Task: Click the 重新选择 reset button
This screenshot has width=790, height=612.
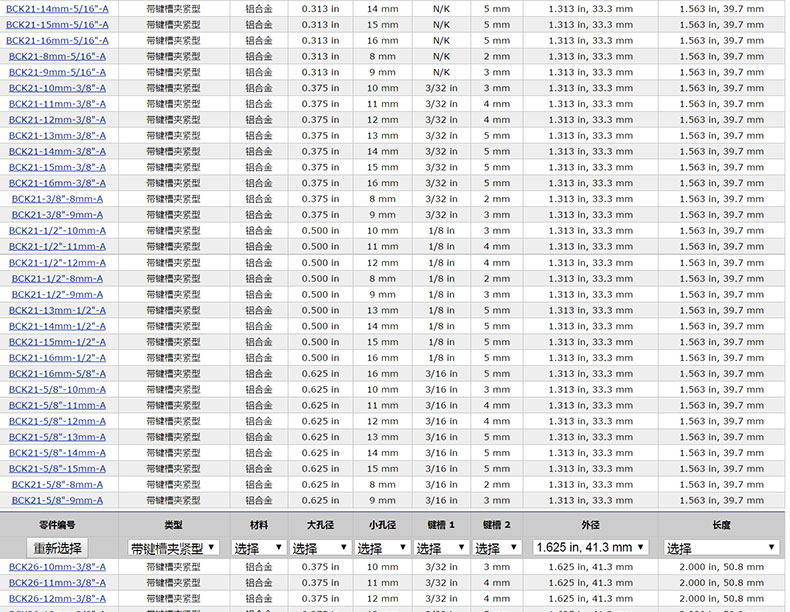Action: coord(58,548)
